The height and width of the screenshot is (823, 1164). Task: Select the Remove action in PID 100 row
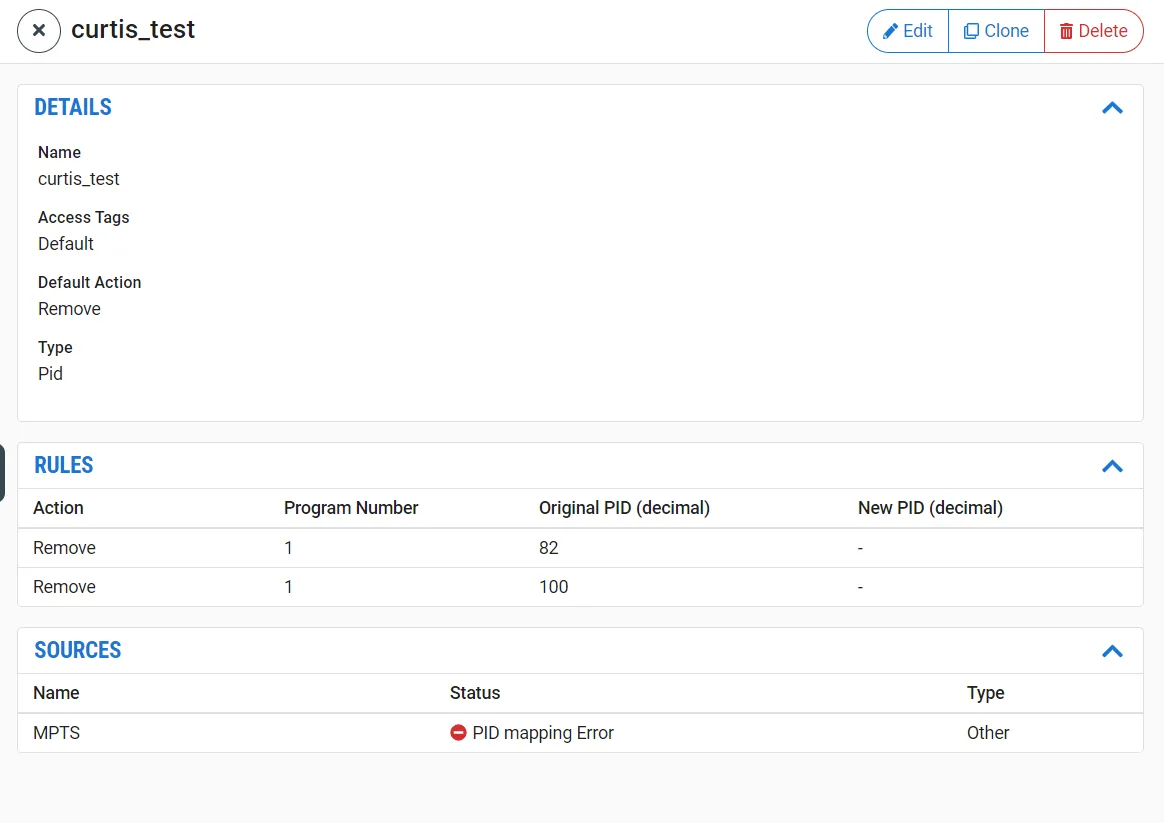(x=65, y=587)
